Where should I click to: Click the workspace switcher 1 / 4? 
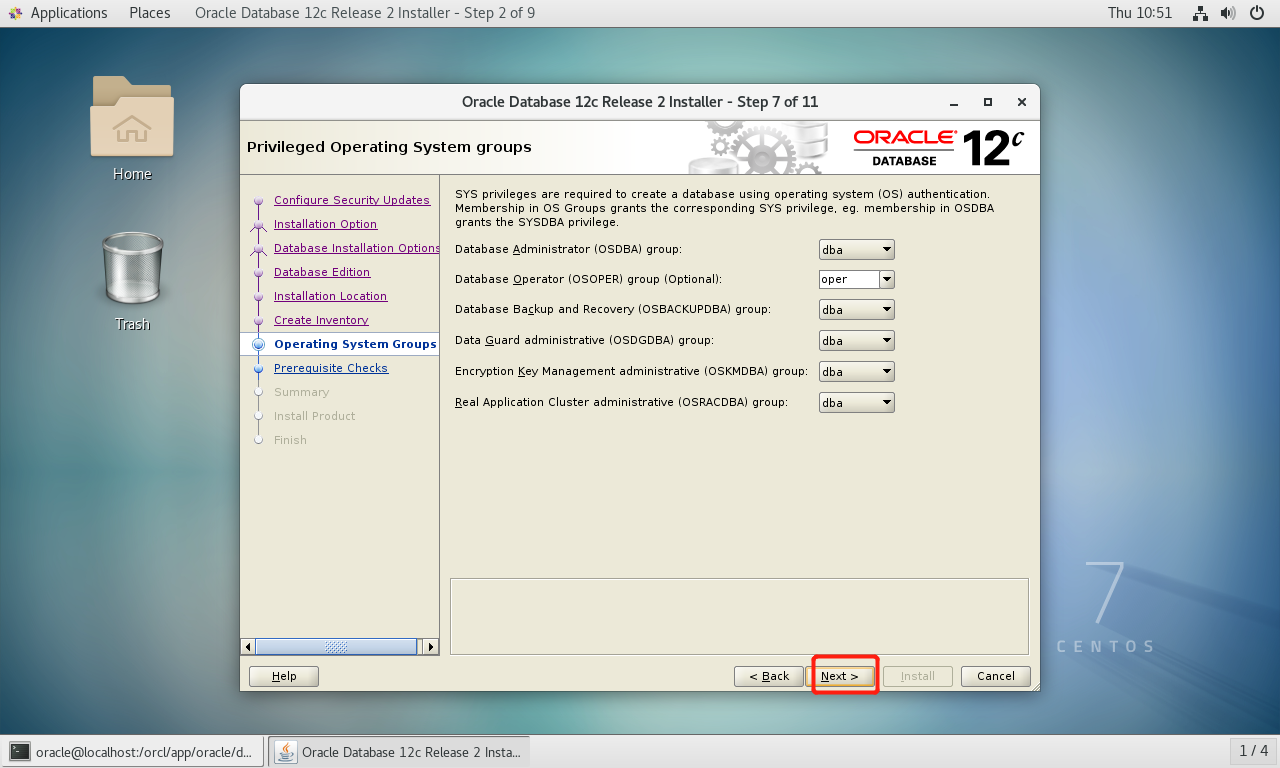tap(1253, 751)
